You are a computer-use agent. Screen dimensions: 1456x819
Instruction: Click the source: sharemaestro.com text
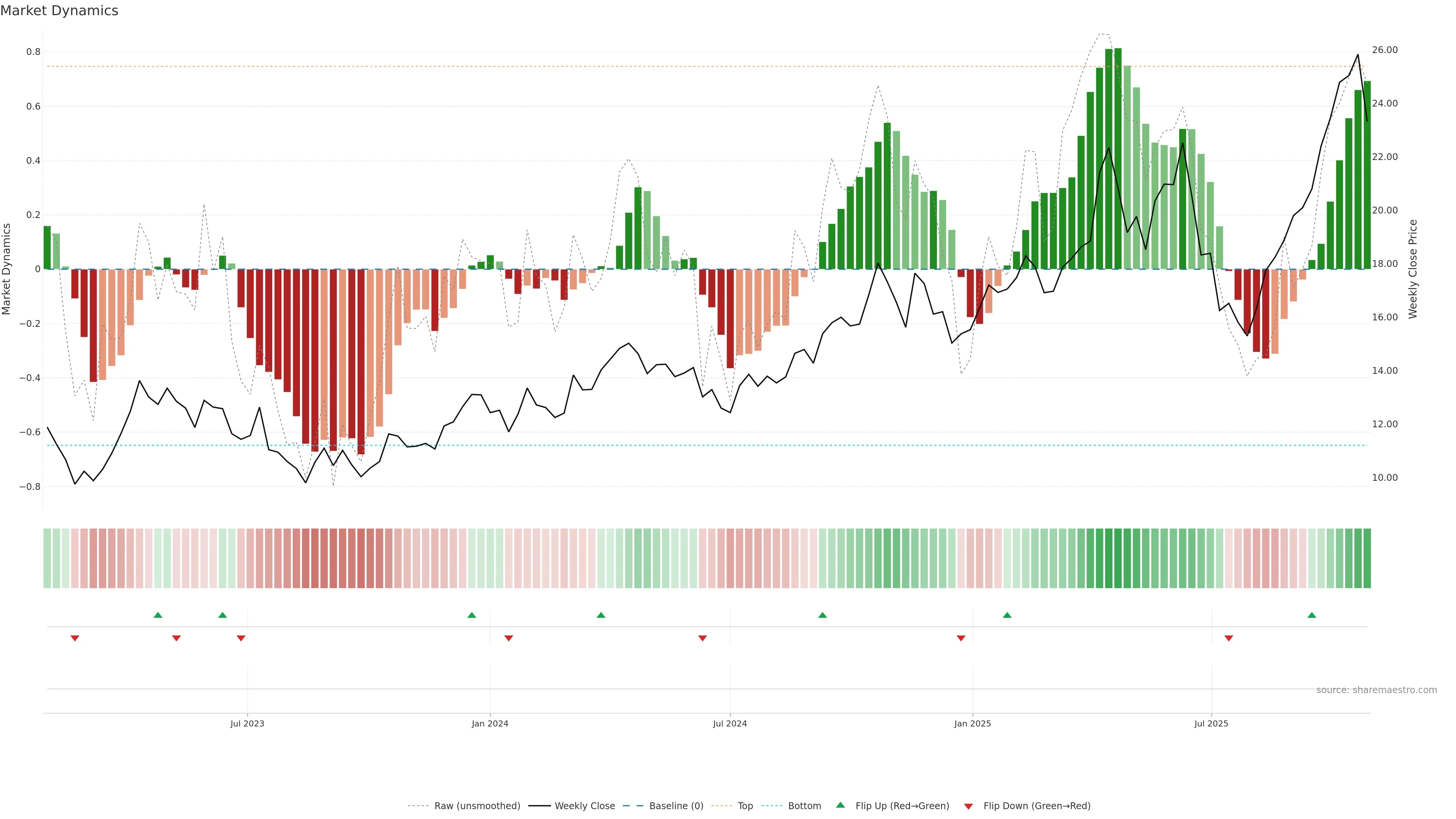point(1376,690)
